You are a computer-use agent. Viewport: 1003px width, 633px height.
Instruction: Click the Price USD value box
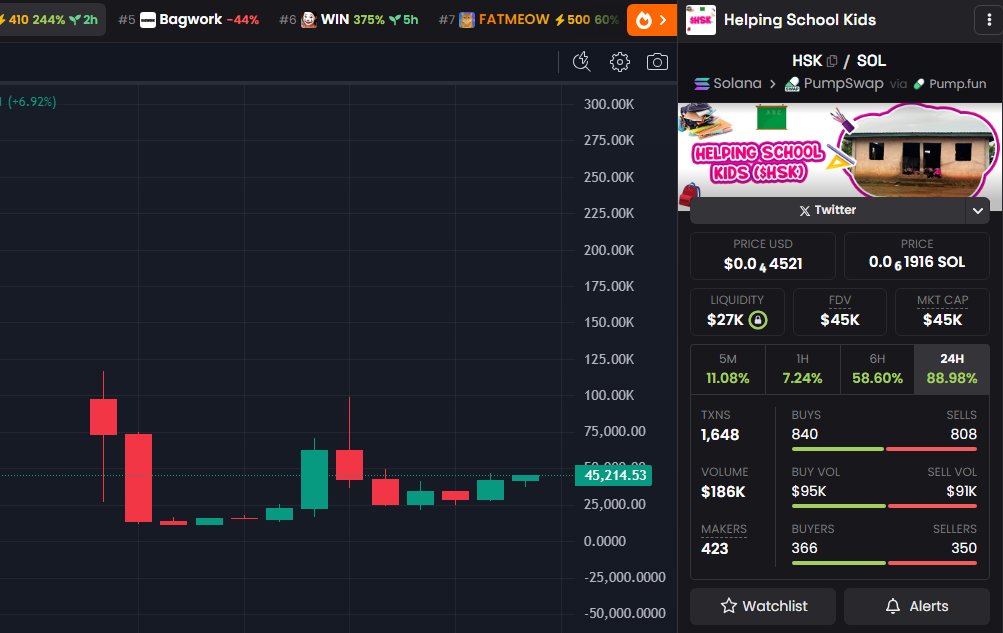click(x=762, y=256)
